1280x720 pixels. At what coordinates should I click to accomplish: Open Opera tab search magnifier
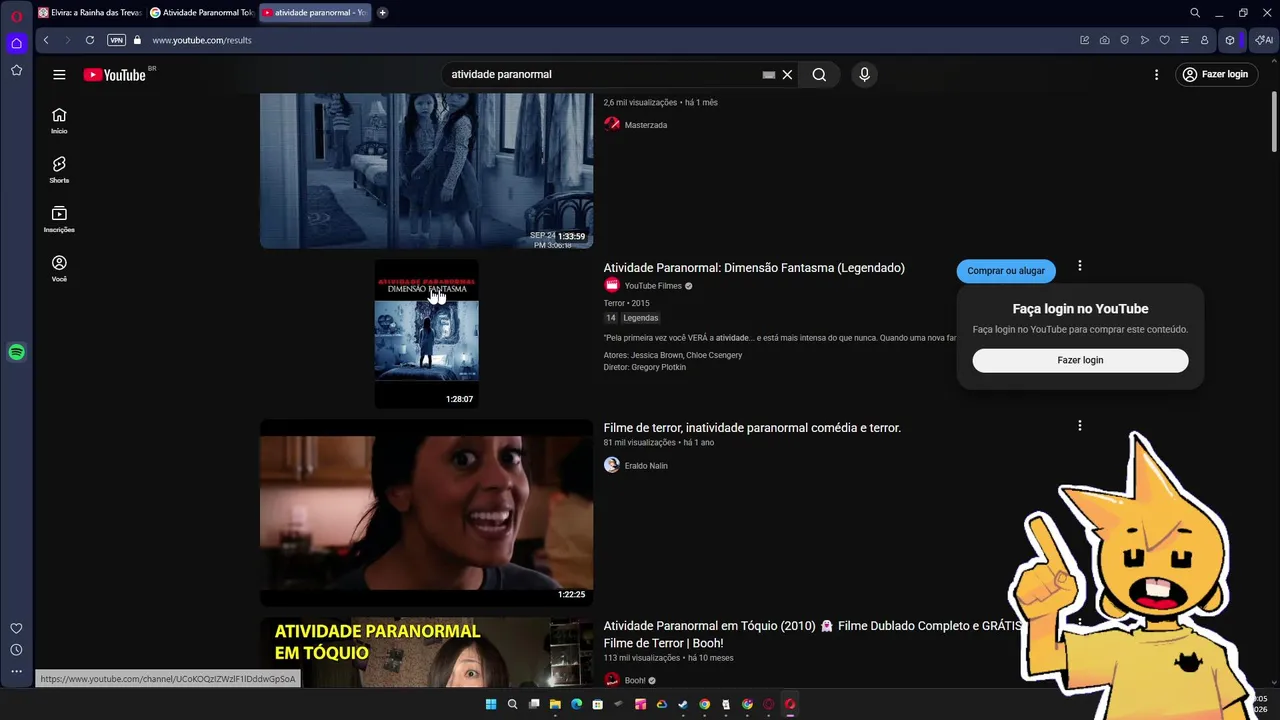pyautogui.click(x=1195, y=13)
